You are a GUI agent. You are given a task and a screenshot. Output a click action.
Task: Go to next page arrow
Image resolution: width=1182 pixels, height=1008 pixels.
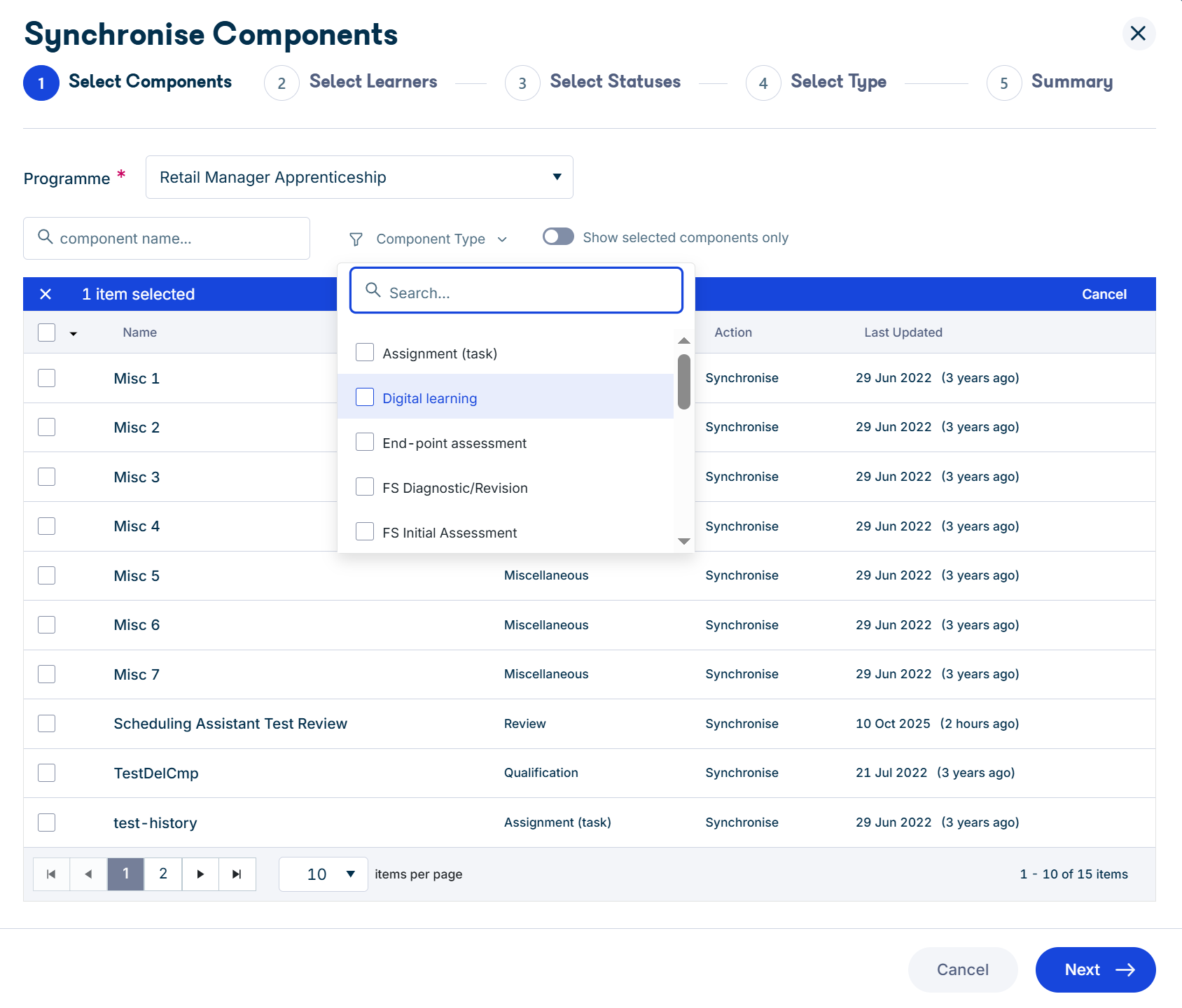(x=200, y=874)
